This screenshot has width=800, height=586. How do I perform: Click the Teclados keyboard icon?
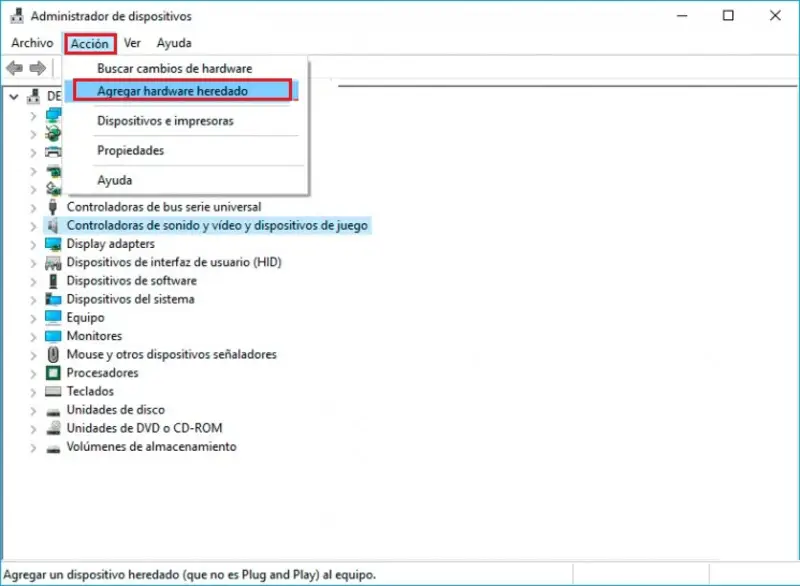point(53,391)
